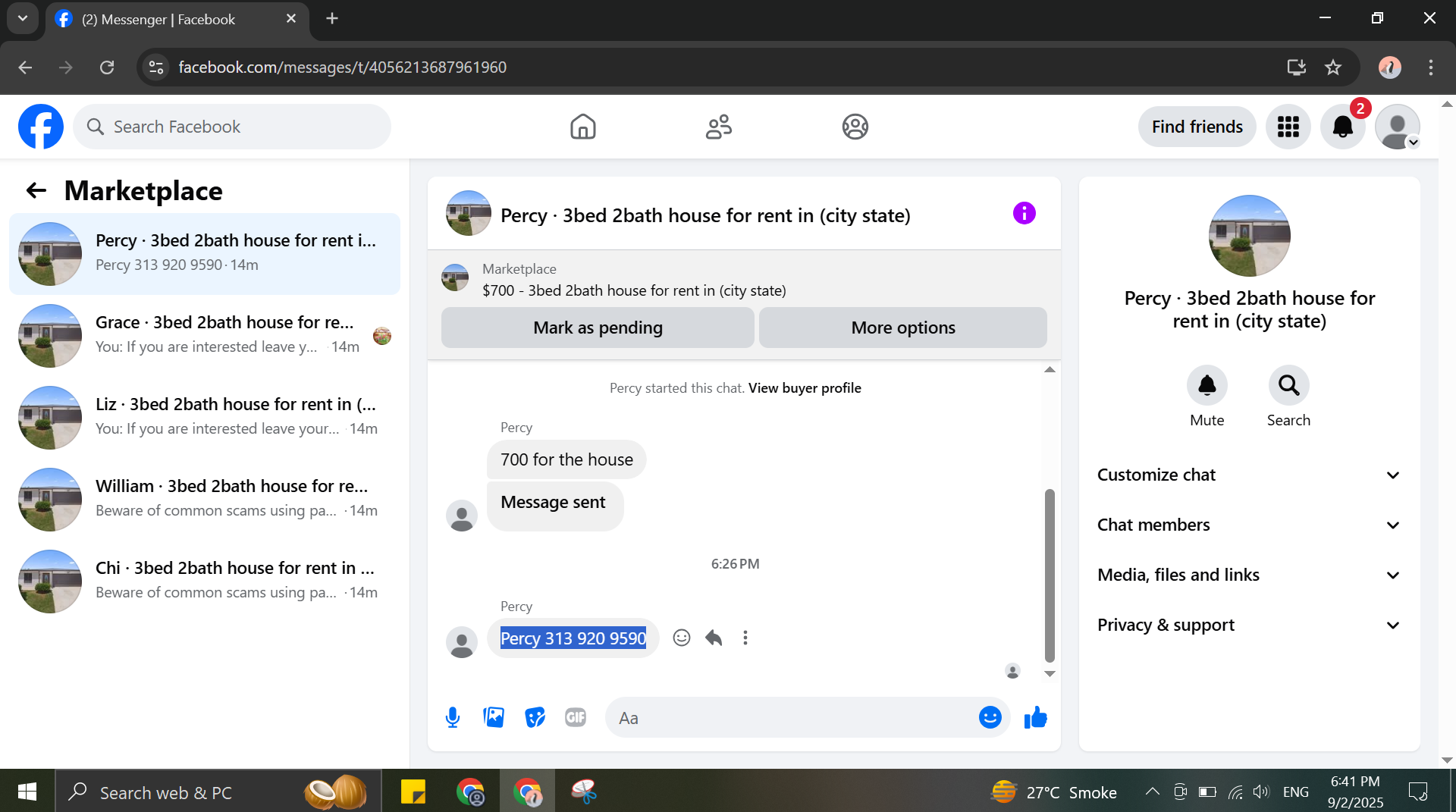The height and width of the screenshot is (812, 1456).
Task: Select Percy conversation in Marketplace list
Action: [205, 253]
